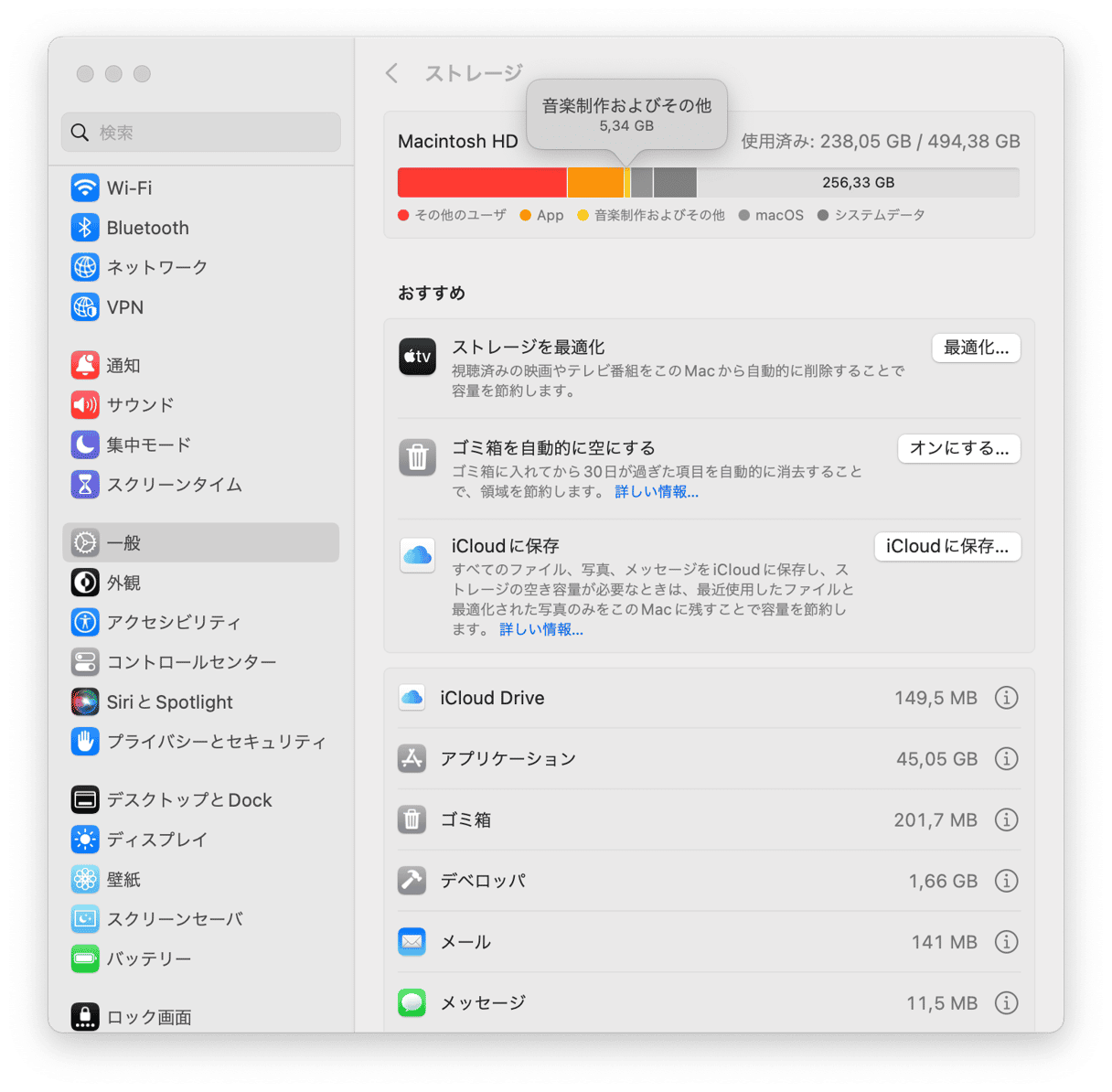Click the orange App storage bar segment
The image size is (1112, 1092).
(x=595, y=182)
